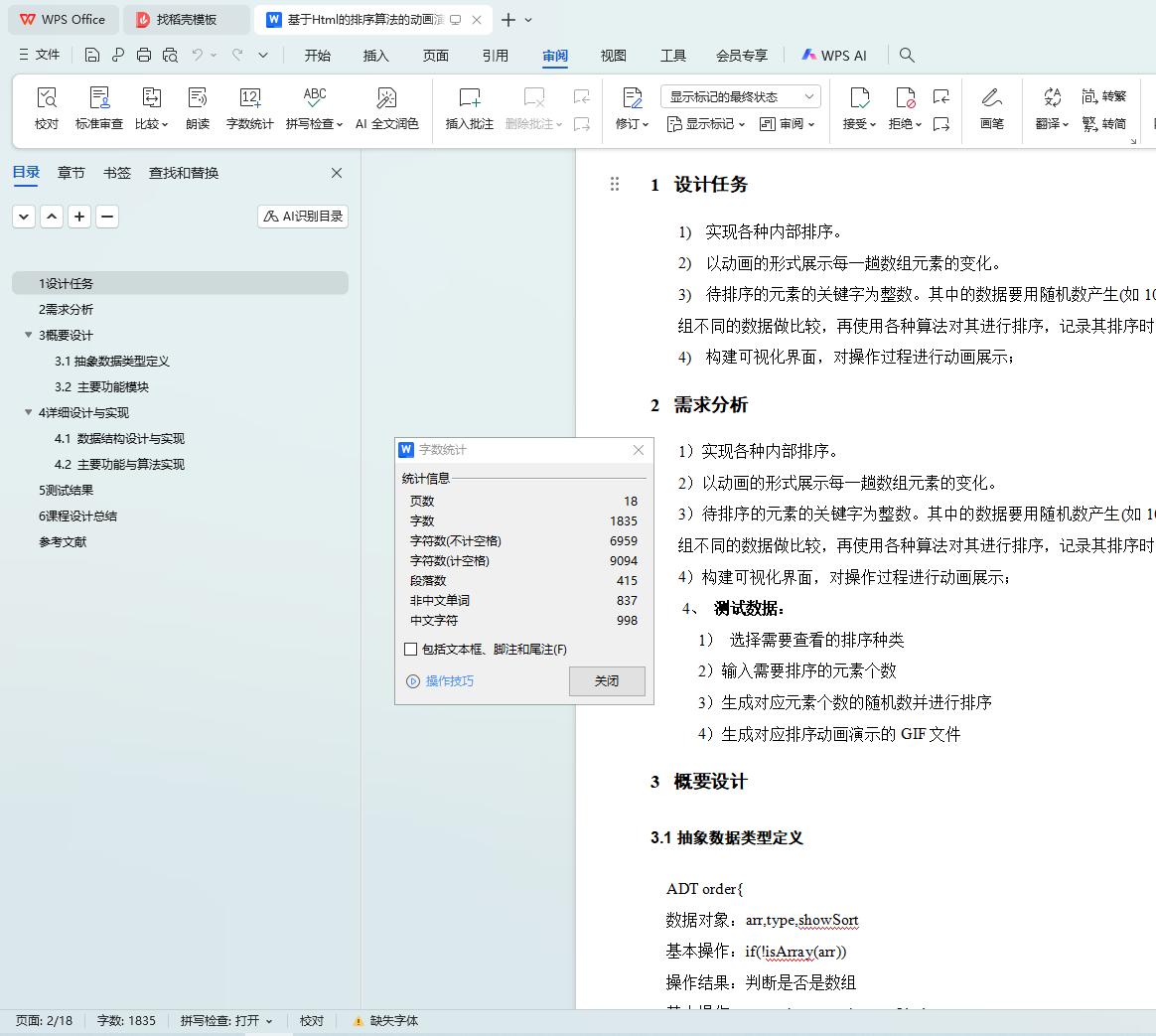Open the 会员专享 ribbon tab
Image resolution: width=1156 pixels, height=1036 pixels.
point(742,56)
